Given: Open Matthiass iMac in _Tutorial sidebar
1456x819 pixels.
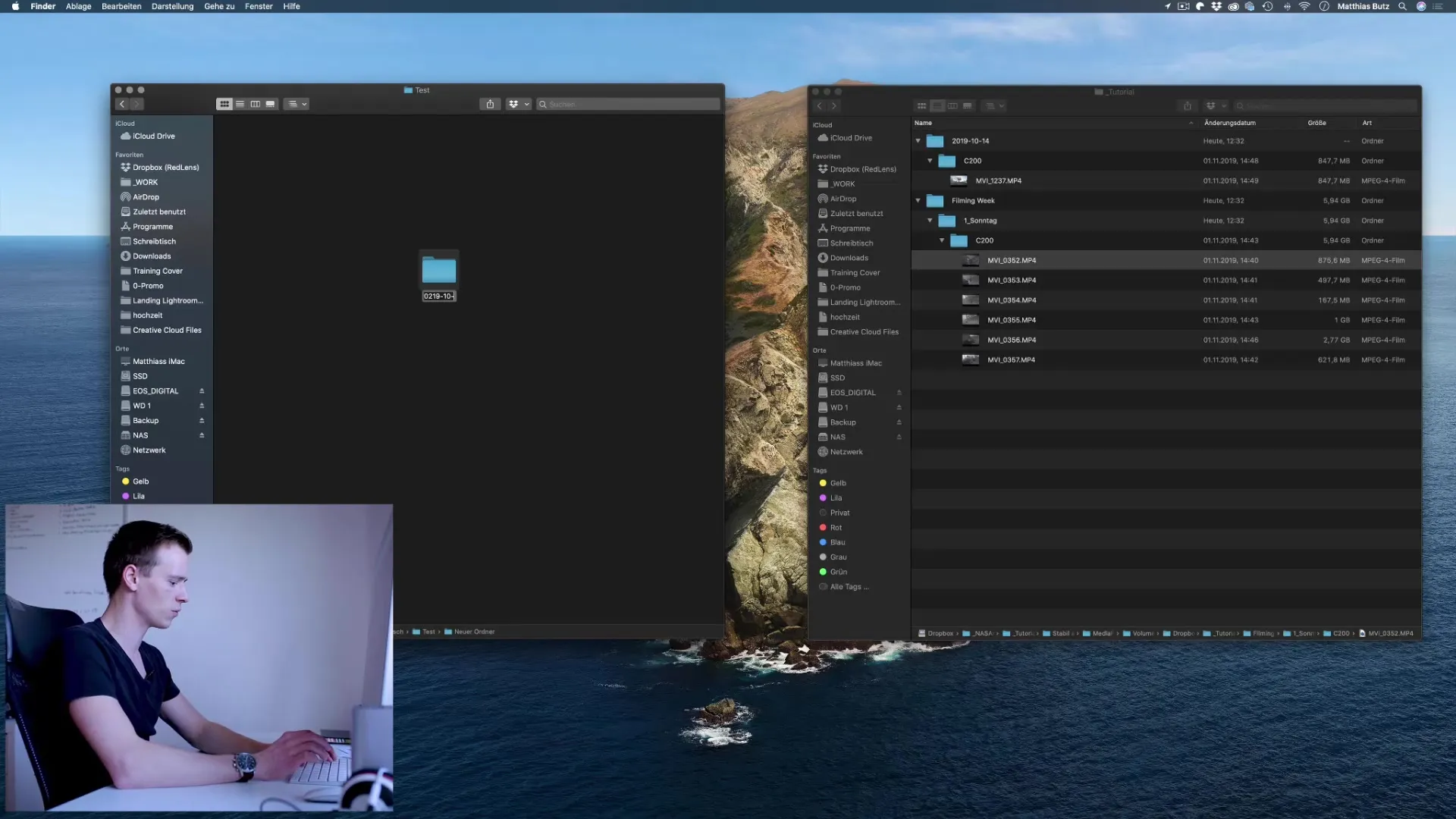Looking at the screenshot, I should click(x=850, y=363).
